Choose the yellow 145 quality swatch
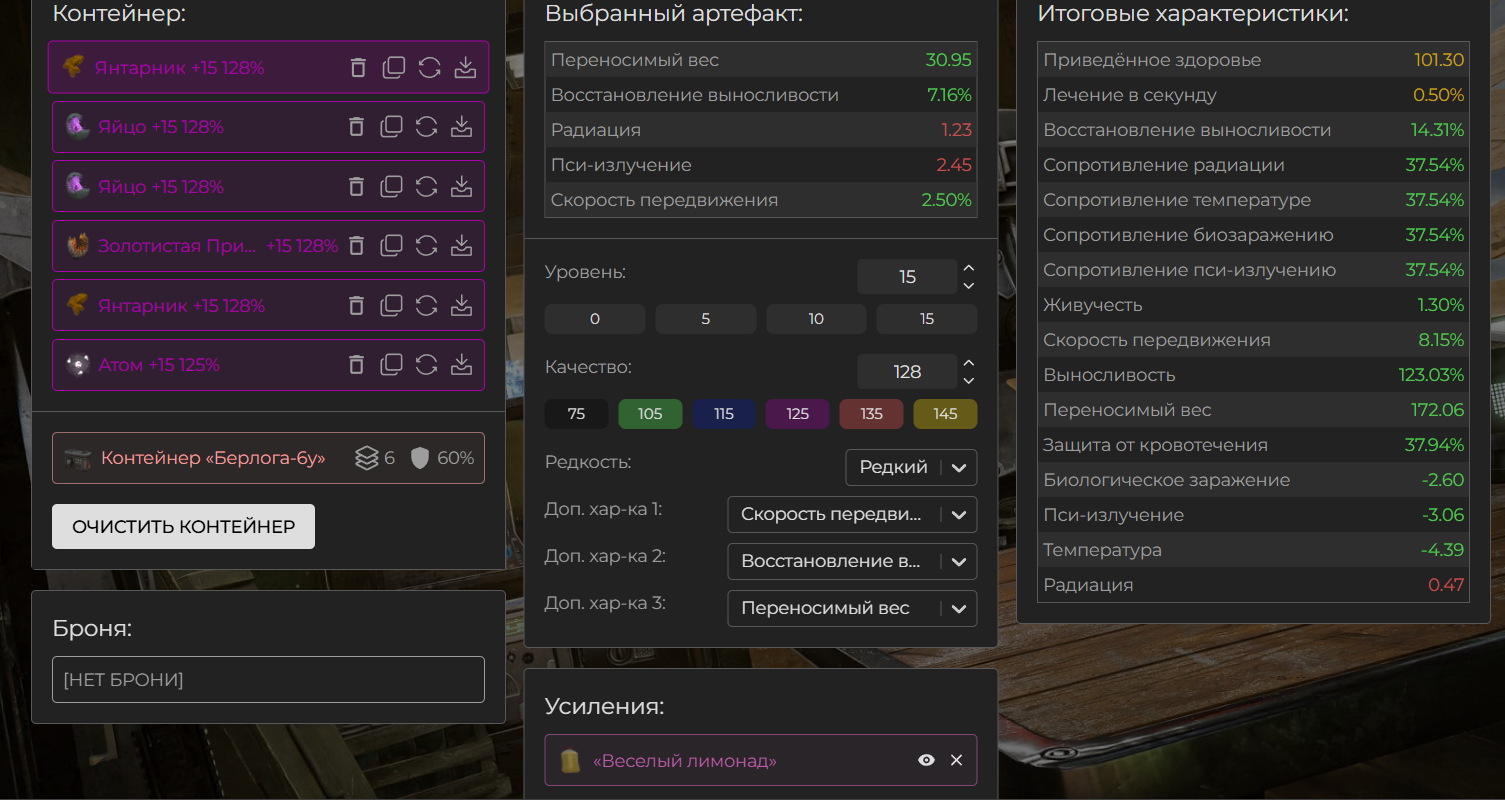Image resolution: width=1505 pixels, height=800 pixels. click(945, 414)
